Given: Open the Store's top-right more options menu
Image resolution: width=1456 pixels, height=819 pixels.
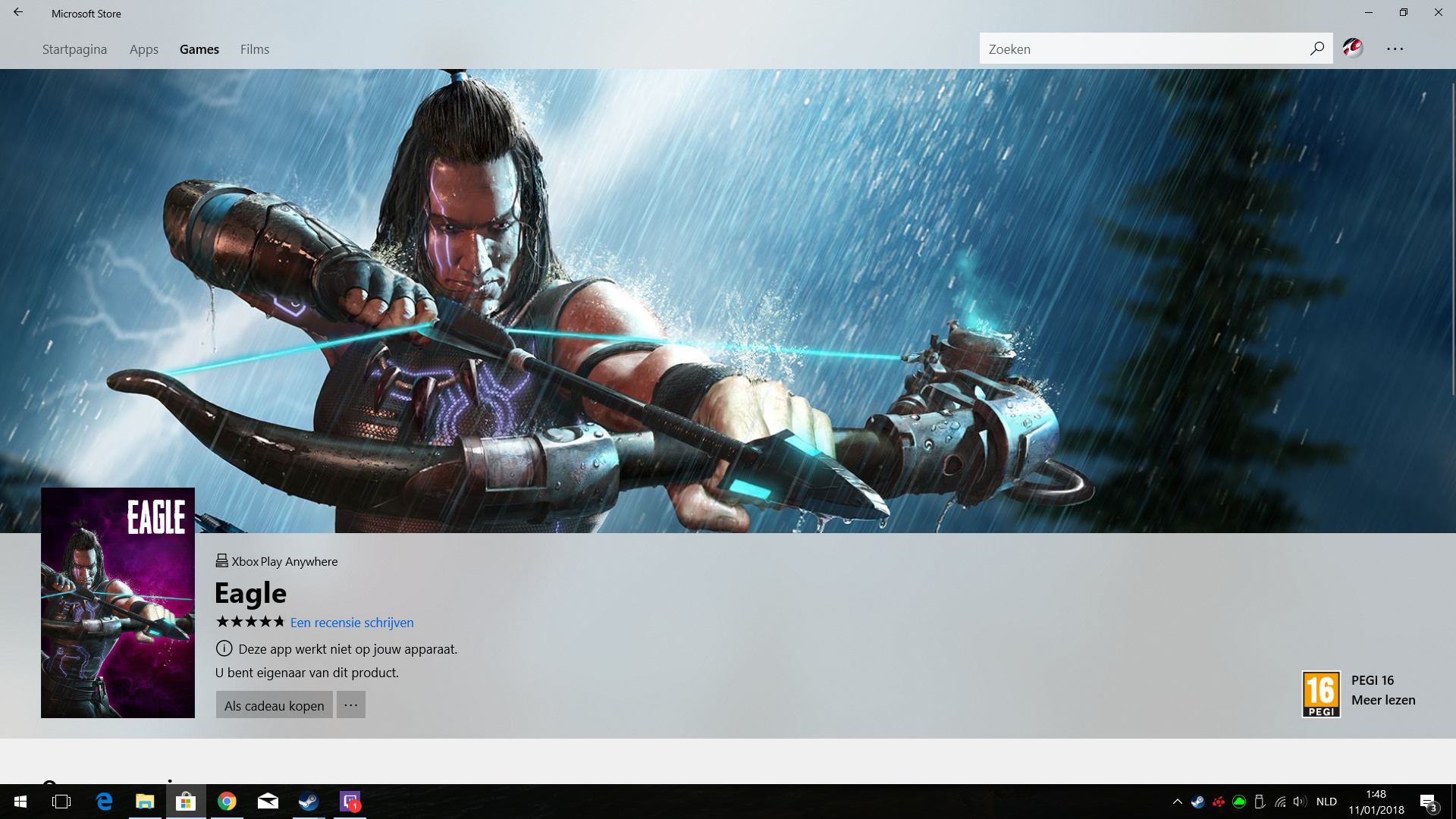Looking at the screenshot, I should pyautogui.click(x=1395, y=49).
